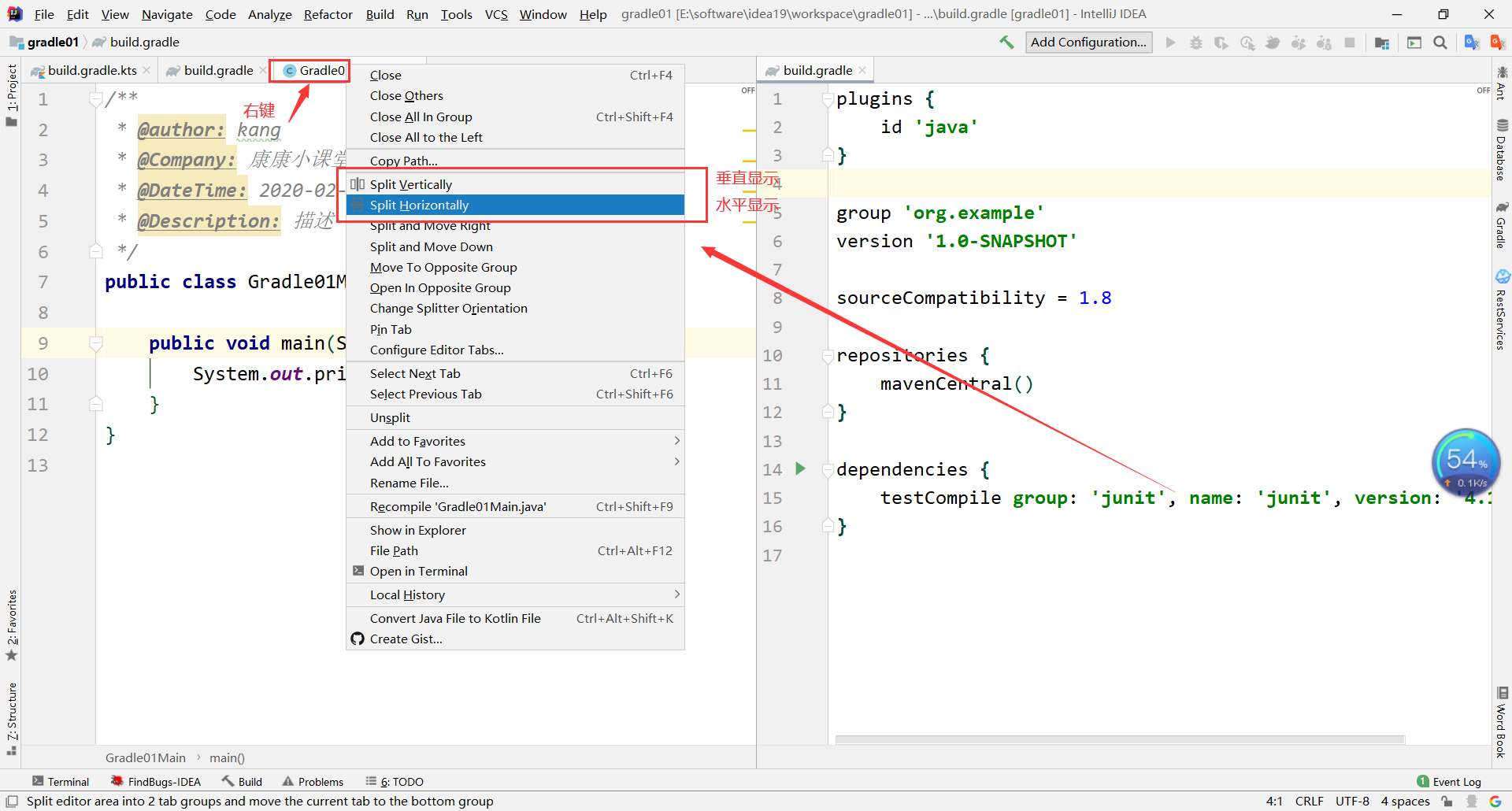Viewport: 1512px width, 811px height.
Task: Click the Stop square icon
Action: coord(1350,43)
